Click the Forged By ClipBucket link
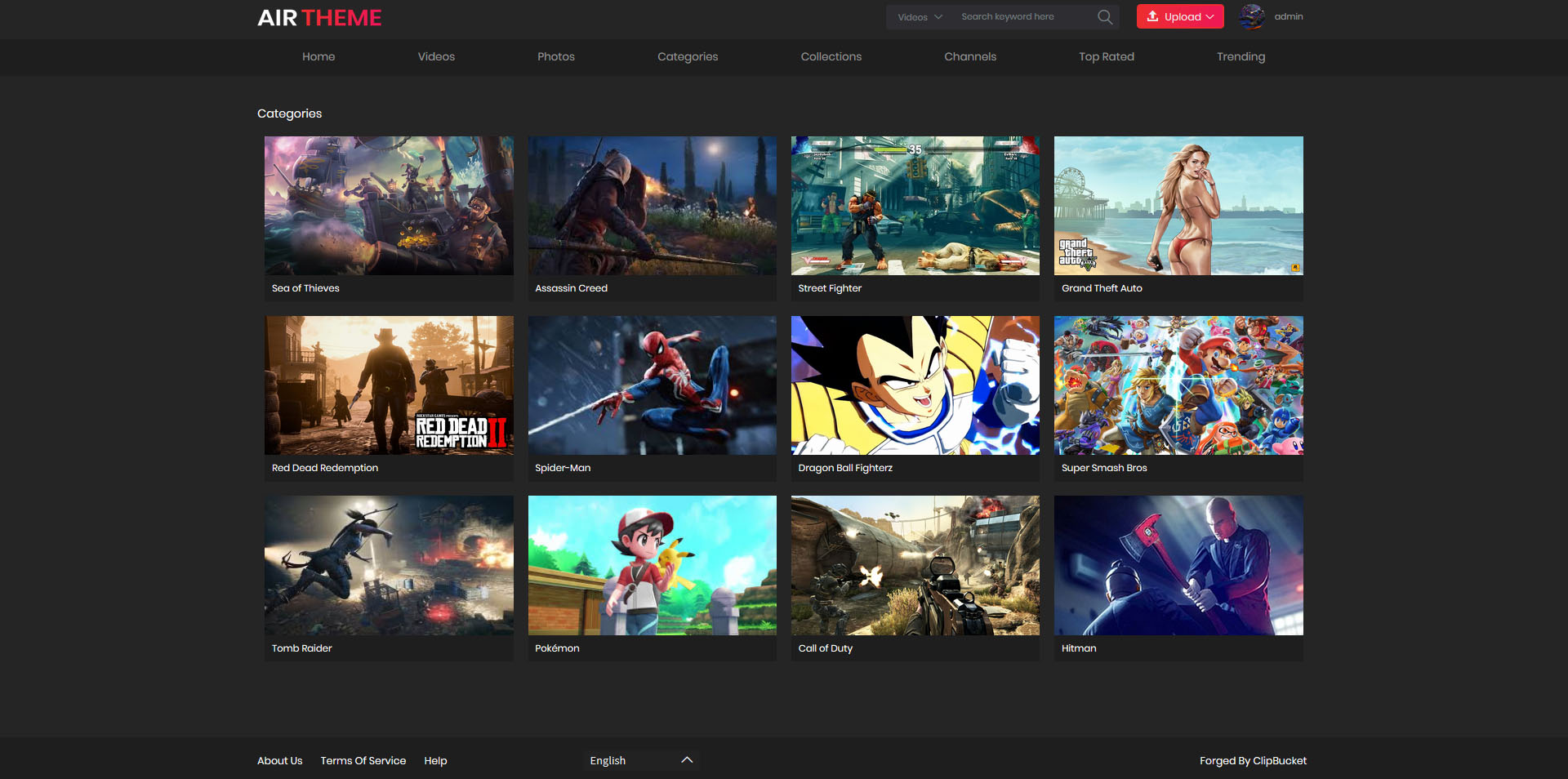The width and height of the screenshot is (1568, 779). pyautogui.click(x=1253, y=760)
